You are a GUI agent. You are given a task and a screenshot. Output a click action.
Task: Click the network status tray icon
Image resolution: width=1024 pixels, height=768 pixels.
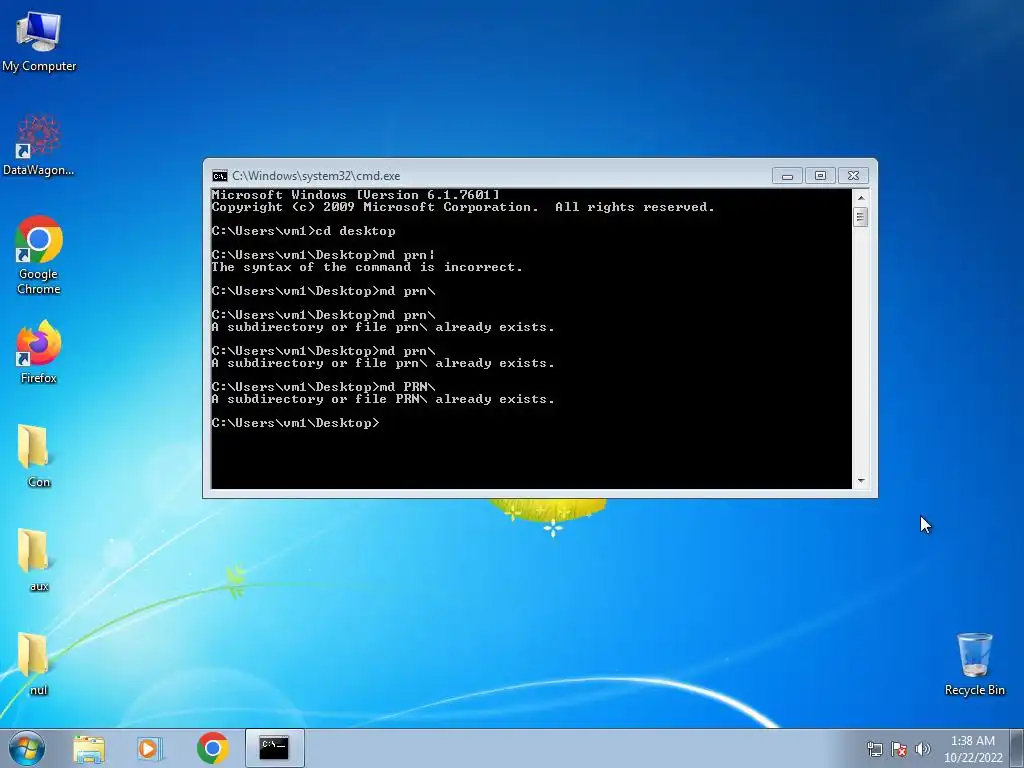click(874, 749)
